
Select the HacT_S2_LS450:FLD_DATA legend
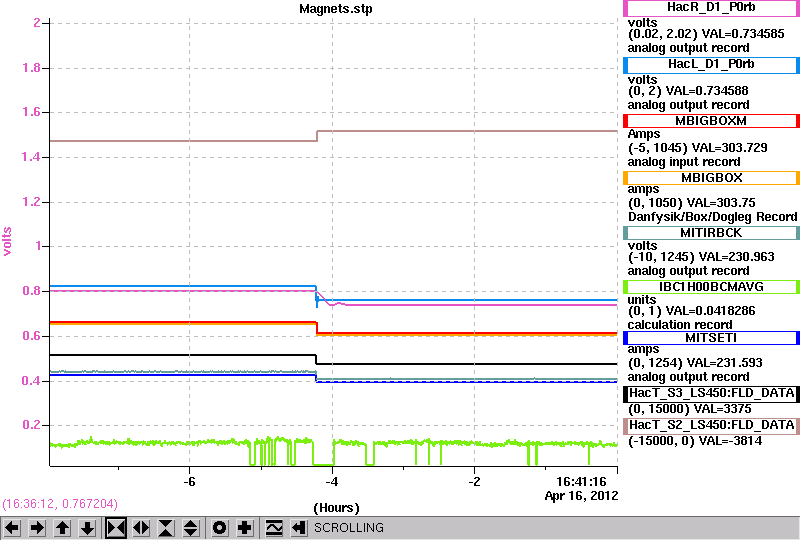(711, 426)
